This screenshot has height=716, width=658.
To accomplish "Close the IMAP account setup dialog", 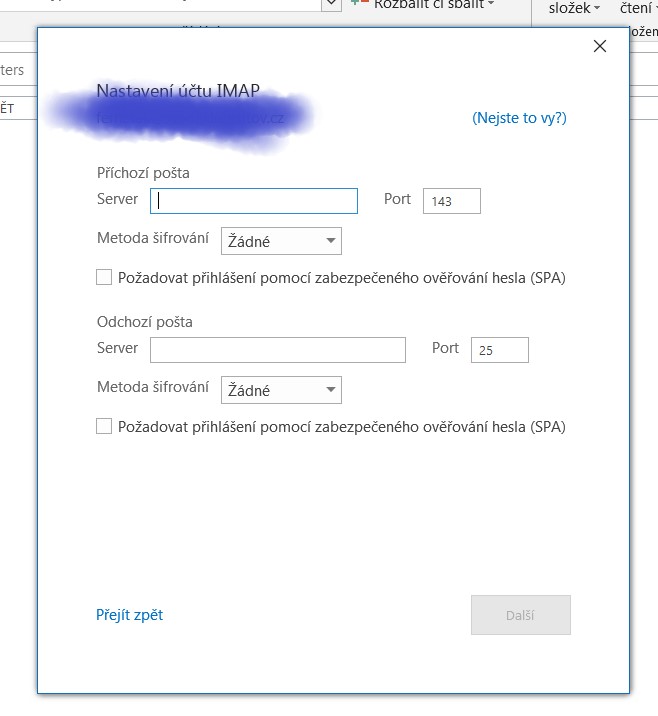I will (x=600, y=46).
